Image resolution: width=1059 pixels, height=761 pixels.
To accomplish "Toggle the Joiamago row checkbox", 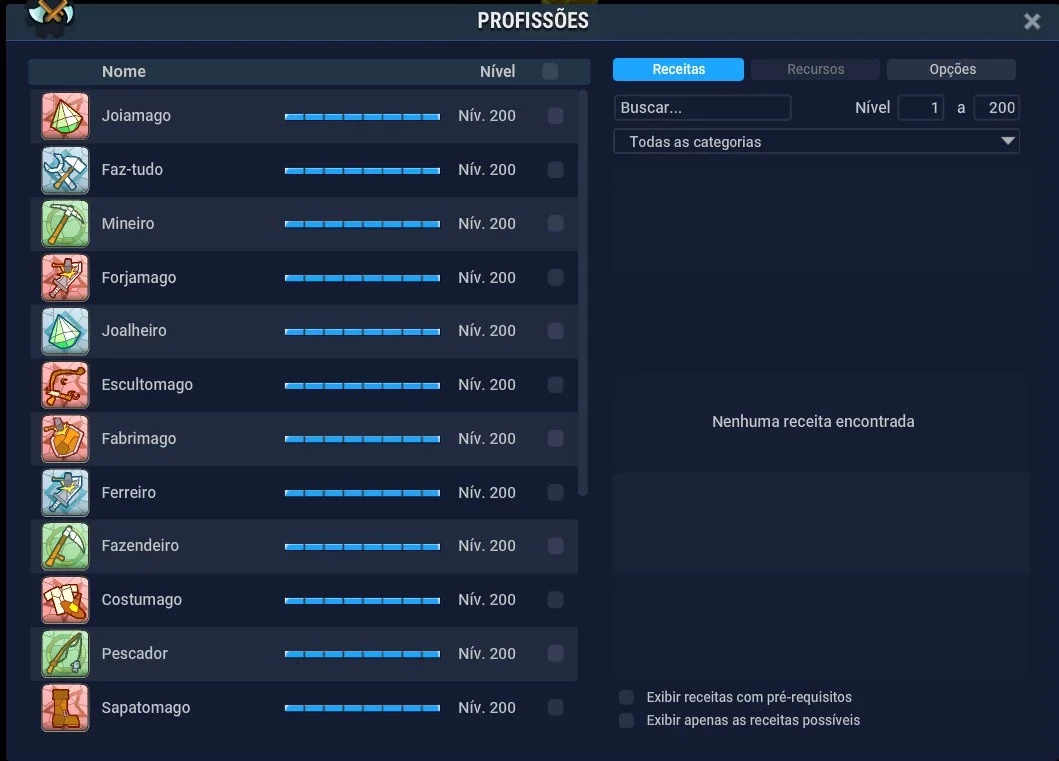I will (x=556, y=115).
